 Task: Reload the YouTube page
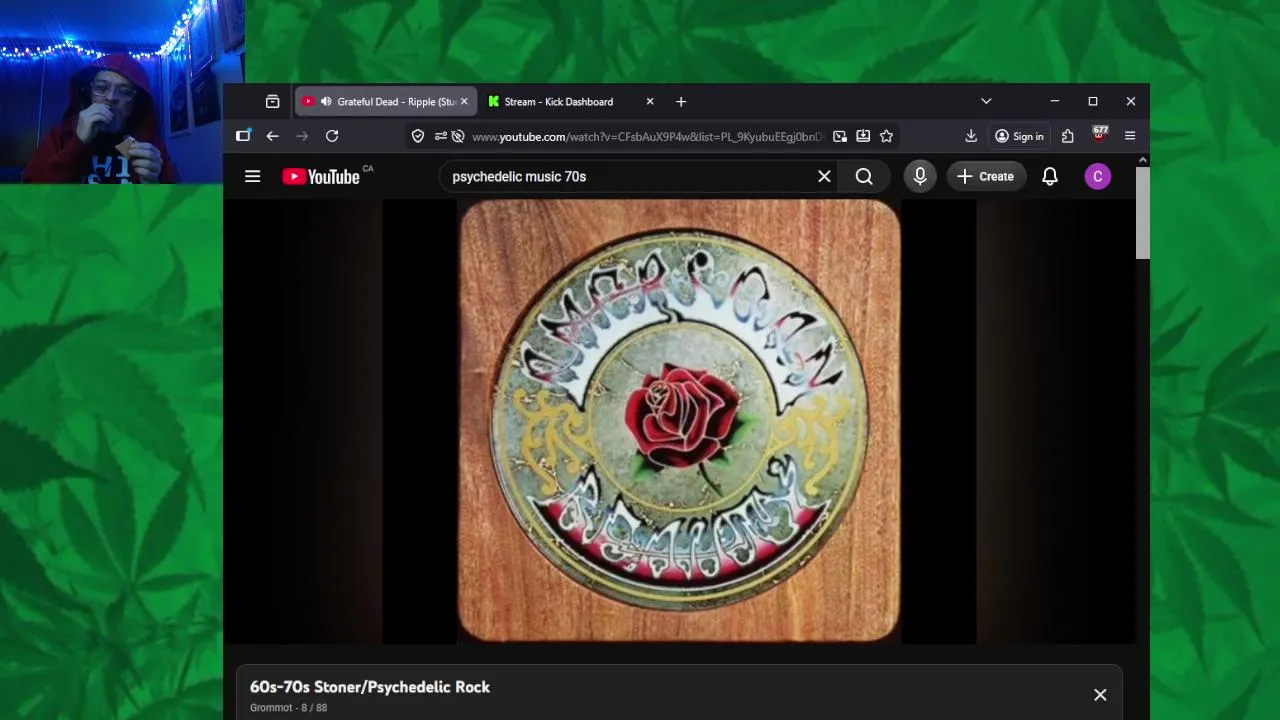[332, 136]
